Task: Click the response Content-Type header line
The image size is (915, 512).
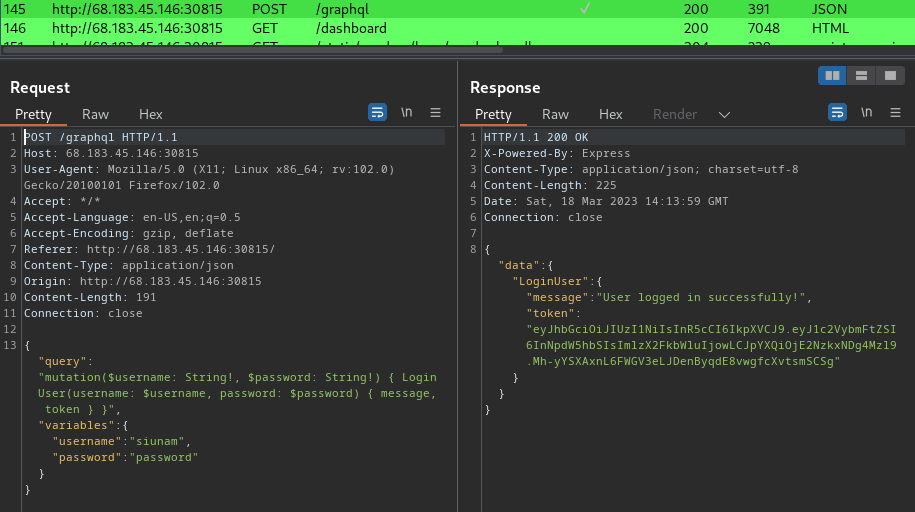Action: (641, 169)
